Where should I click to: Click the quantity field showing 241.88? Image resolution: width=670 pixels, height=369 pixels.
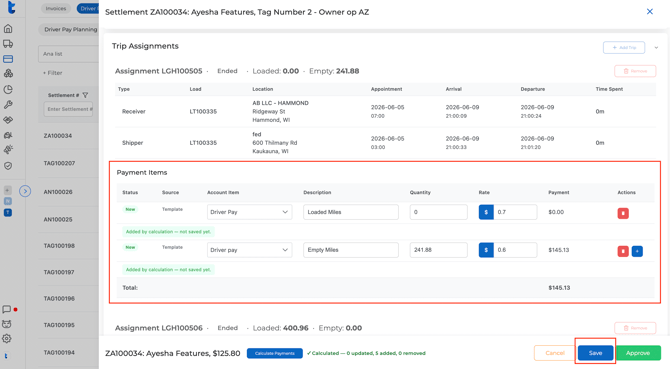point(438,250)
